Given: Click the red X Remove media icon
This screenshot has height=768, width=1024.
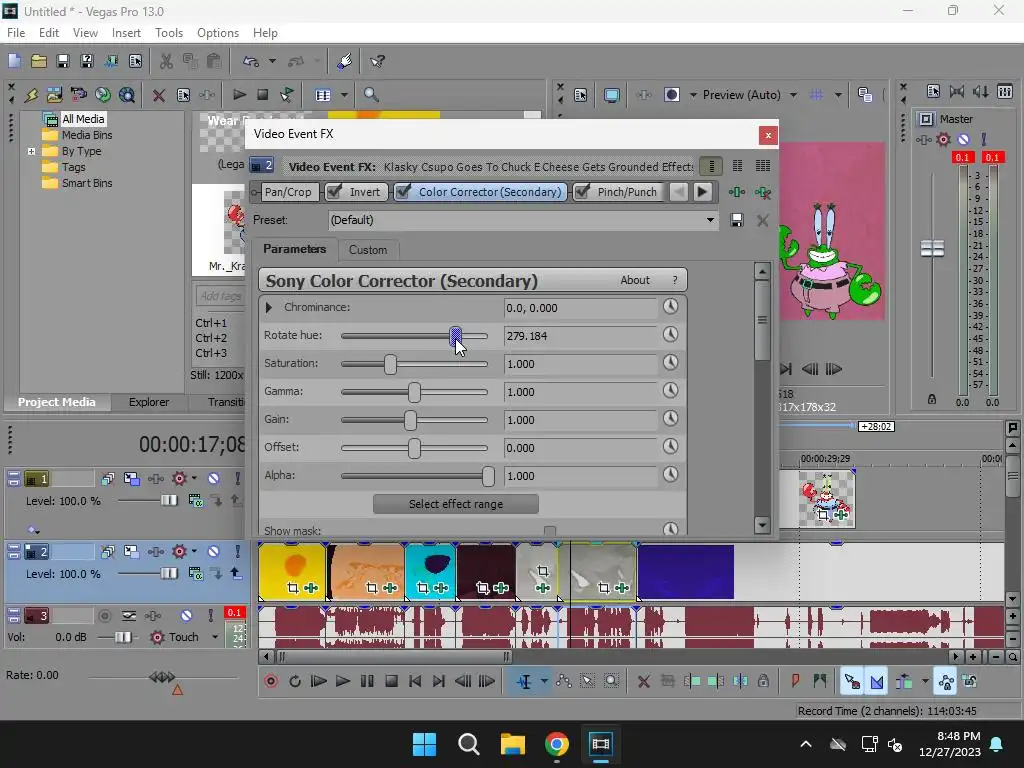Looking at the screenshot, I should point(158,95).
